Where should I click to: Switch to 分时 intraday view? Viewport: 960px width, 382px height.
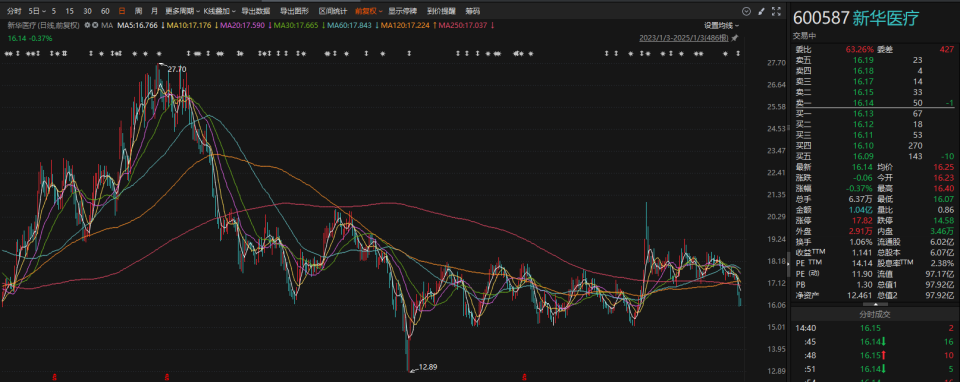13,11
